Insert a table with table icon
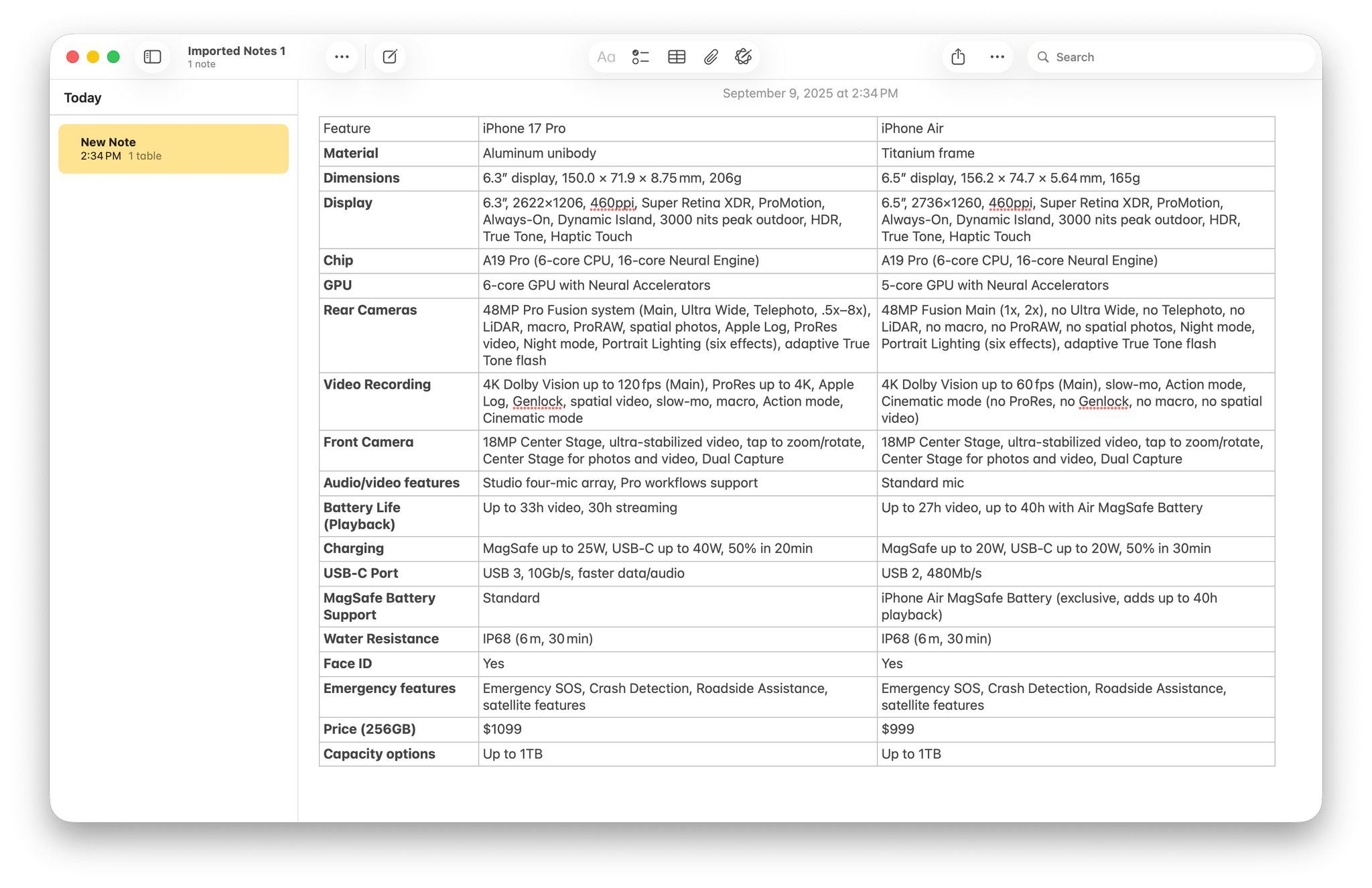 [677, 57]
